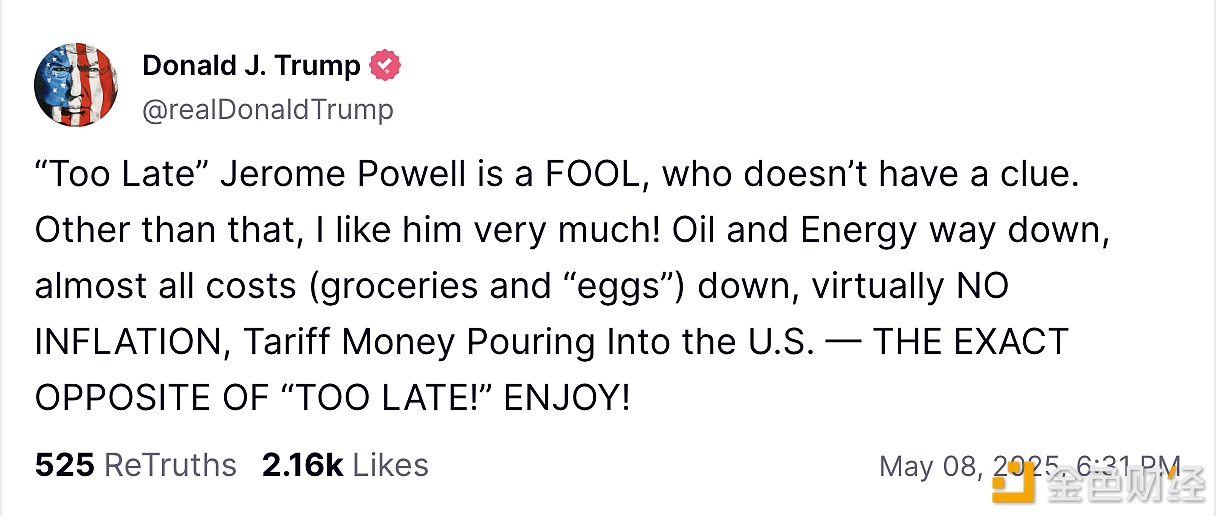Open the Donald J. Trump display name

point(251,66)
